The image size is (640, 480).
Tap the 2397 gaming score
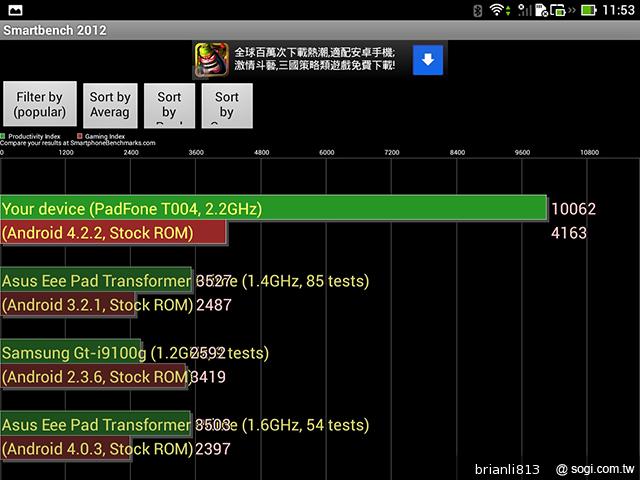(213, 449)
